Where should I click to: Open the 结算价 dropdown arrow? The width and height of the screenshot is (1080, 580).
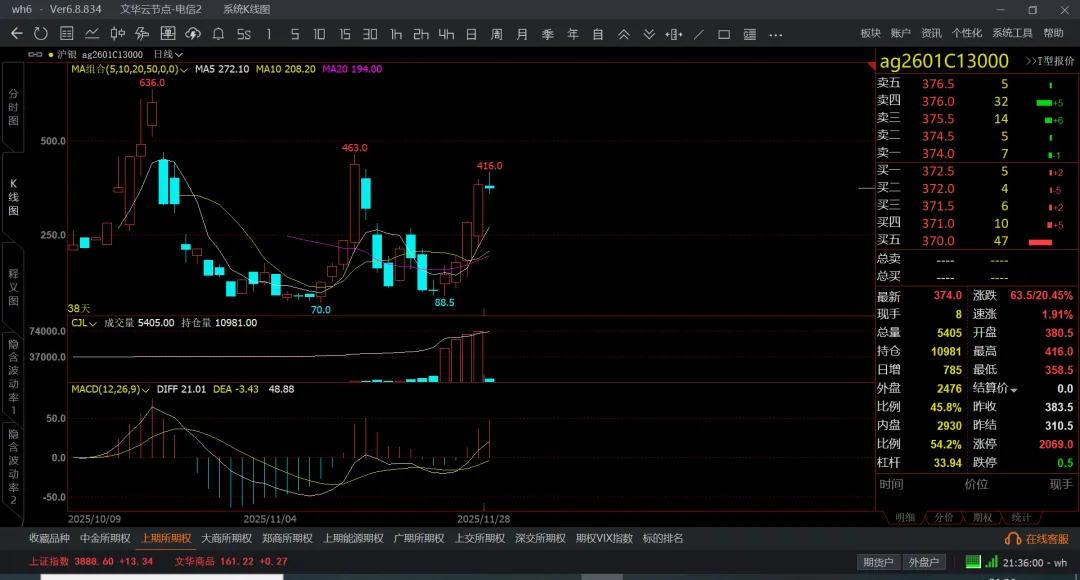click(x=1014, y=390)
